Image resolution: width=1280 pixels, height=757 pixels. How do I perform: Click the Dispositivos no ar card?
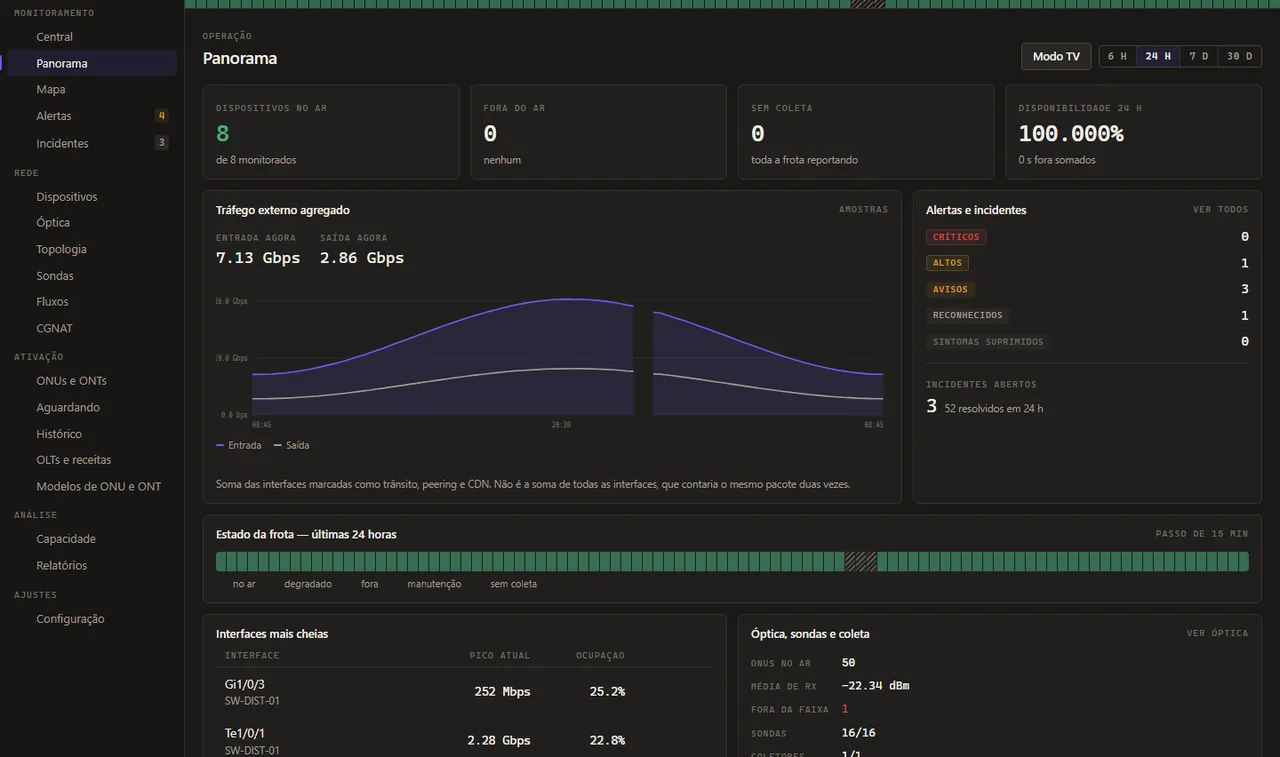(331, 132)
